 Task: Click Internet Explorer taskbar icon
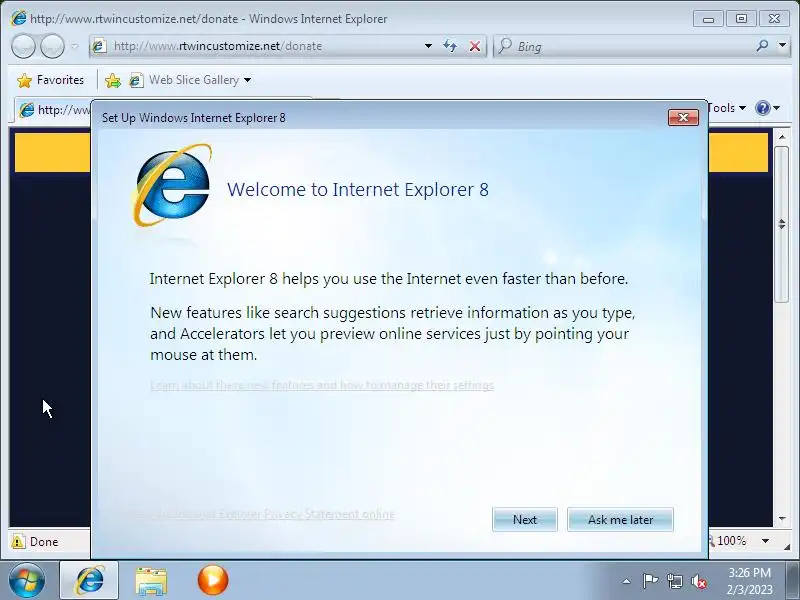pyautogui.click(x=90, y=581)
